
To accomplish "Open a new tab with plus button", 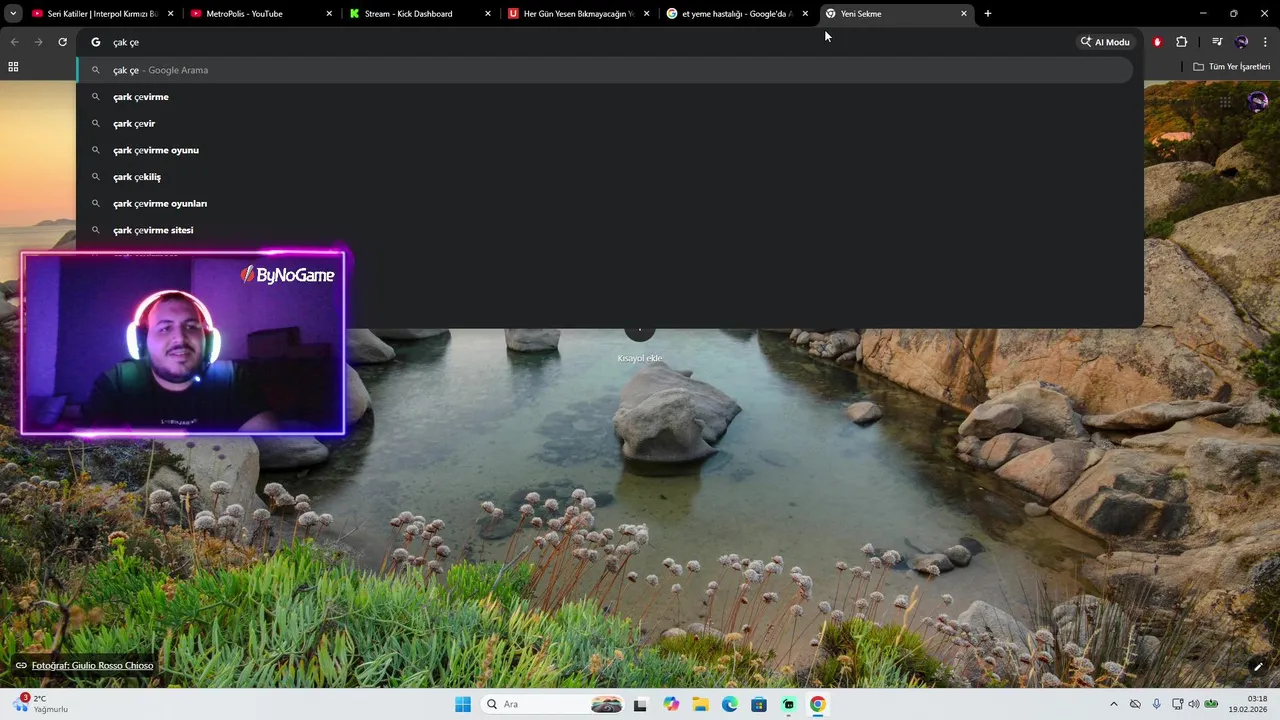I will (988, 14).
